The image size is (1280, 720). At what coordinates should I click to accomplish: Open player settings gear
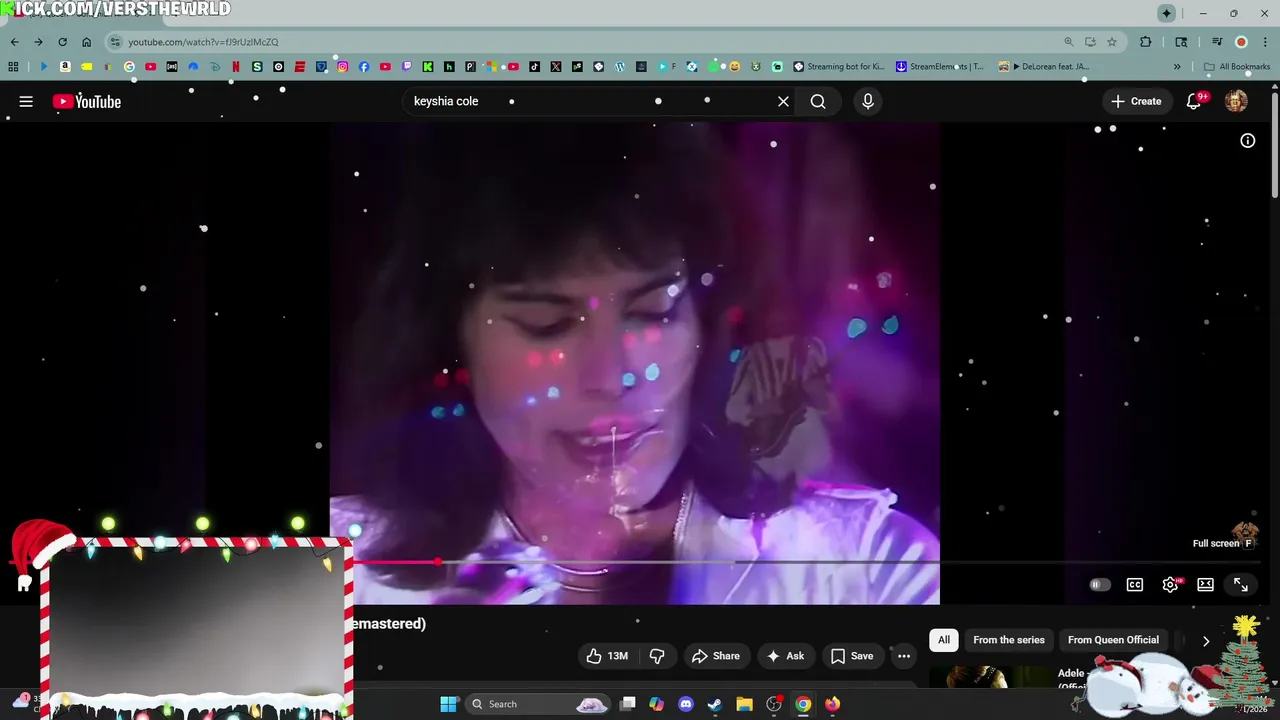coord(1170,585)
